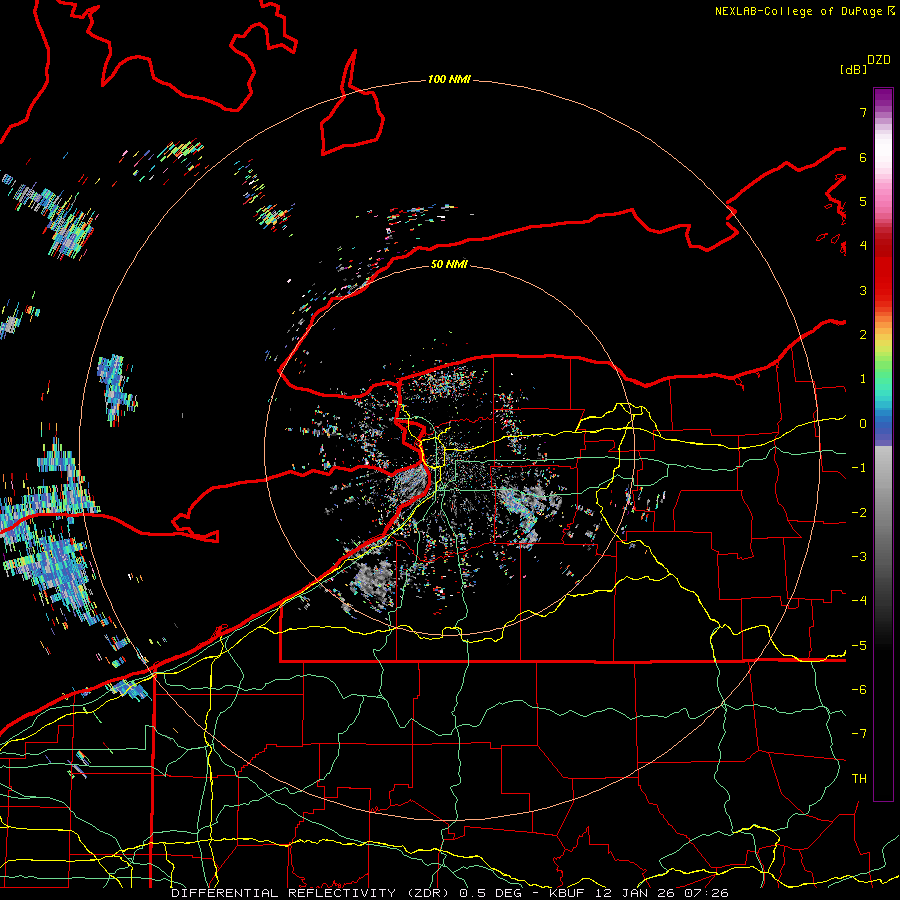This screenshot has height=900, width=900.
Task: Click the 100 NMI range ring label
Action: [449, 79]
